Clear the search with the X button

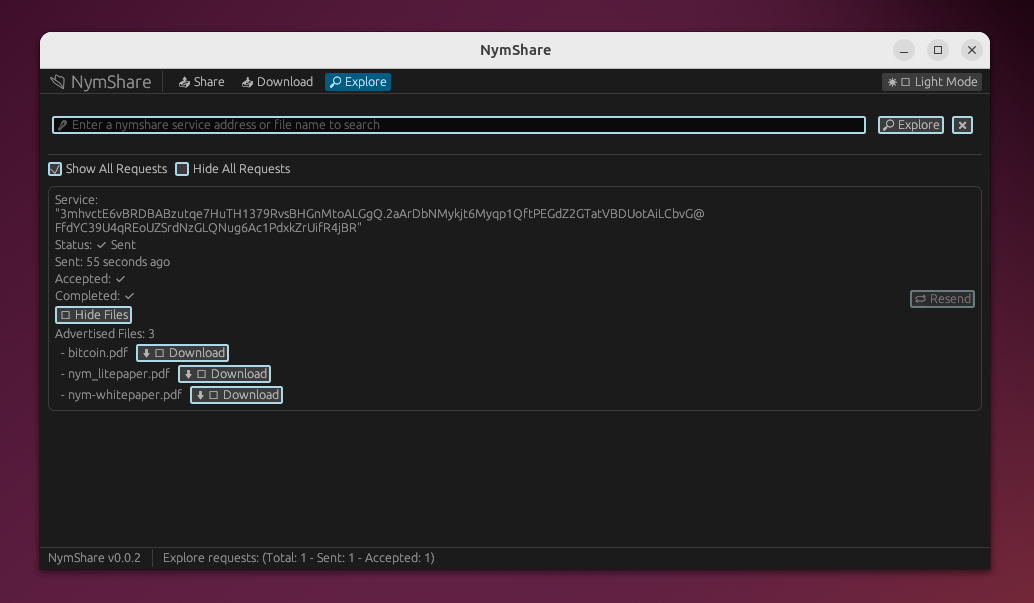point(962,125)
